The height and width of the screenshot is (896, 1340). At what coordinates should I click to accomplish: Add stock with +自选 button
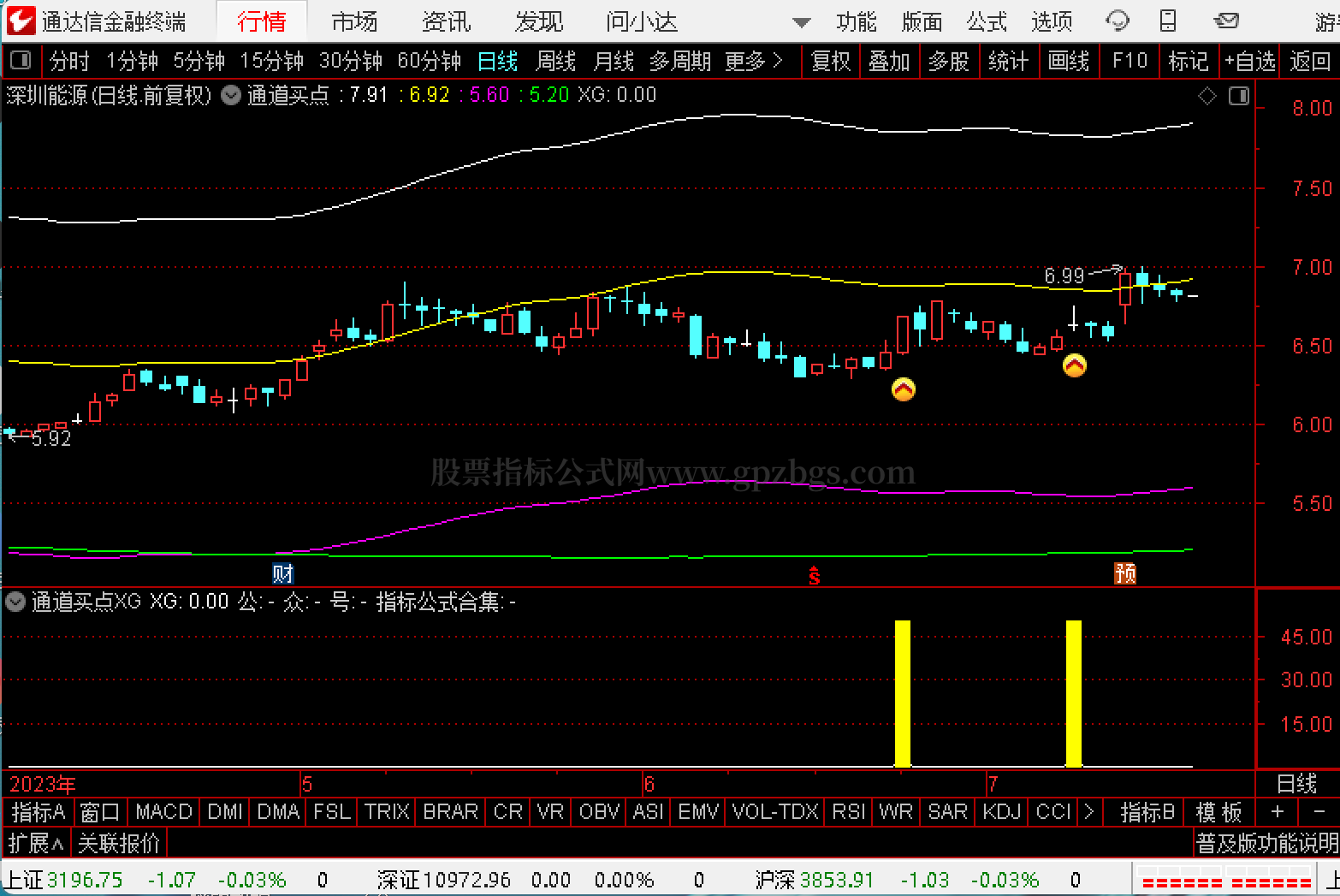click(1249, 61)
